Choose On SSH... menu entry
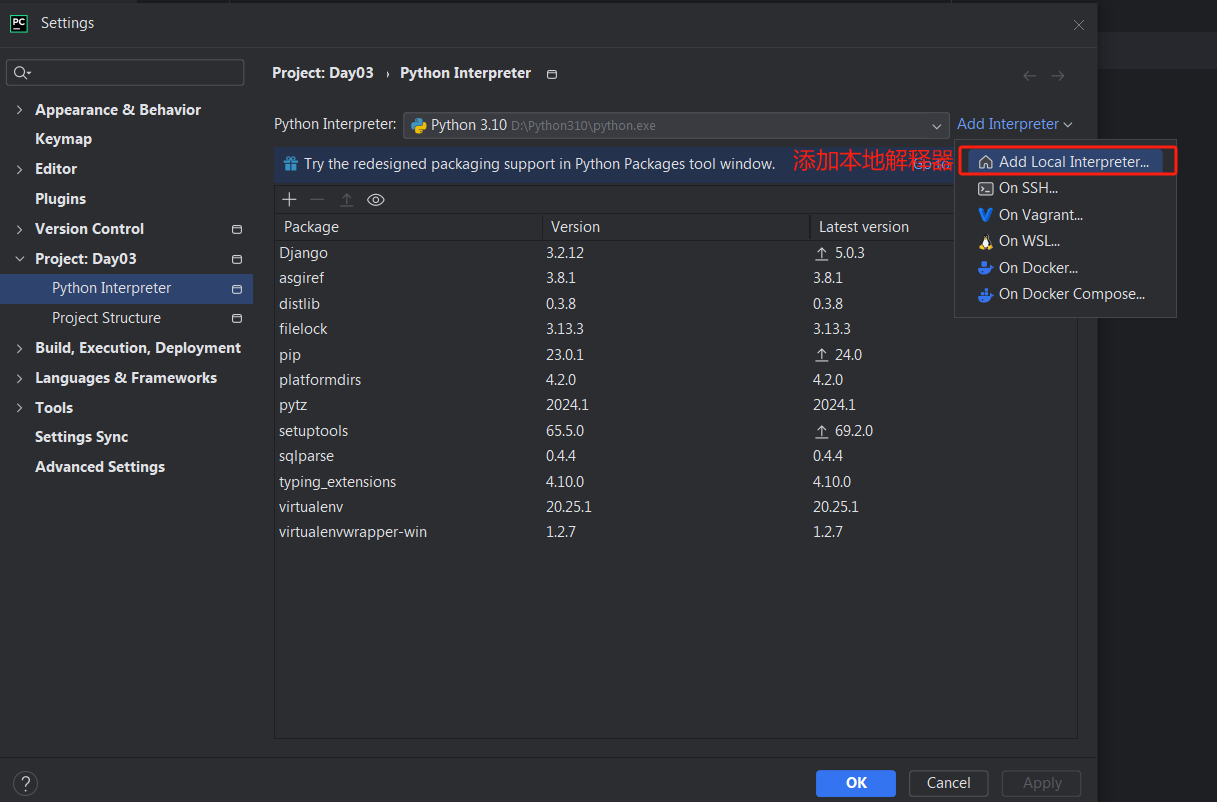Image resolution: width=1217 pixels, height=802 pixels. point(1066,188)
